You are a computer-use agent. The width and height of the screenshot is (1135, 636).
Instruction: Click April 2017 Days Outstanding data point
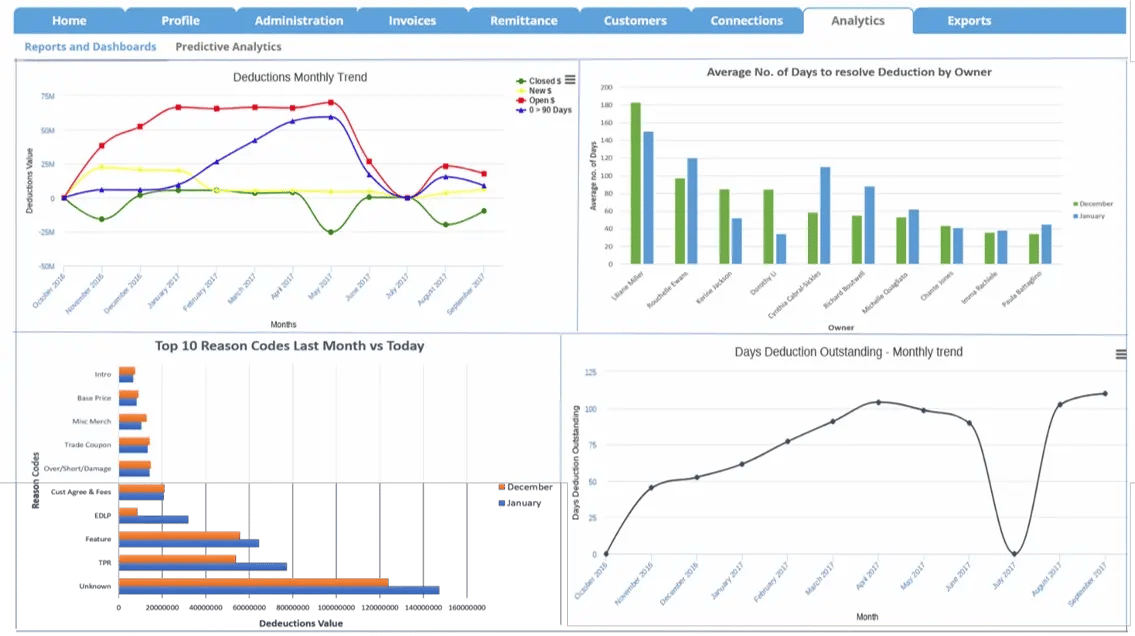(879, 402)
